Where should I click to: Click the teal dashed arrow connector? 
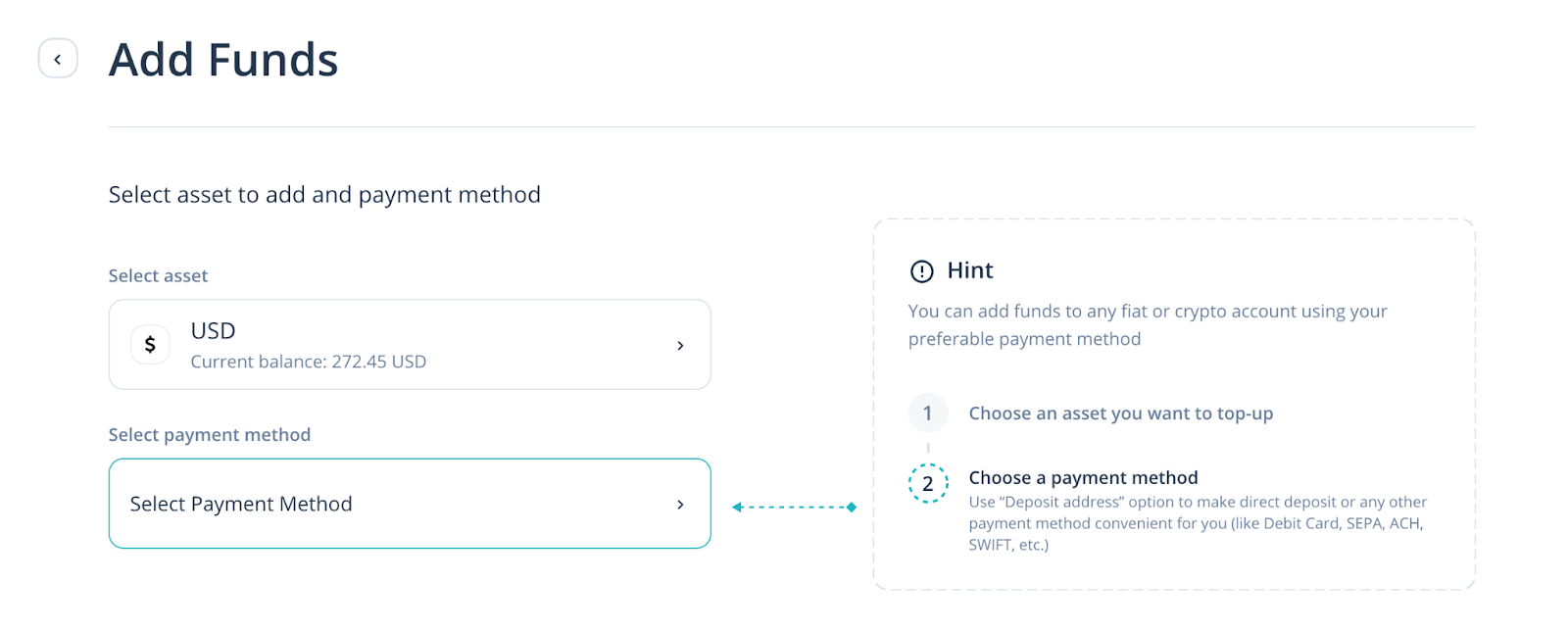click(794, 507)
